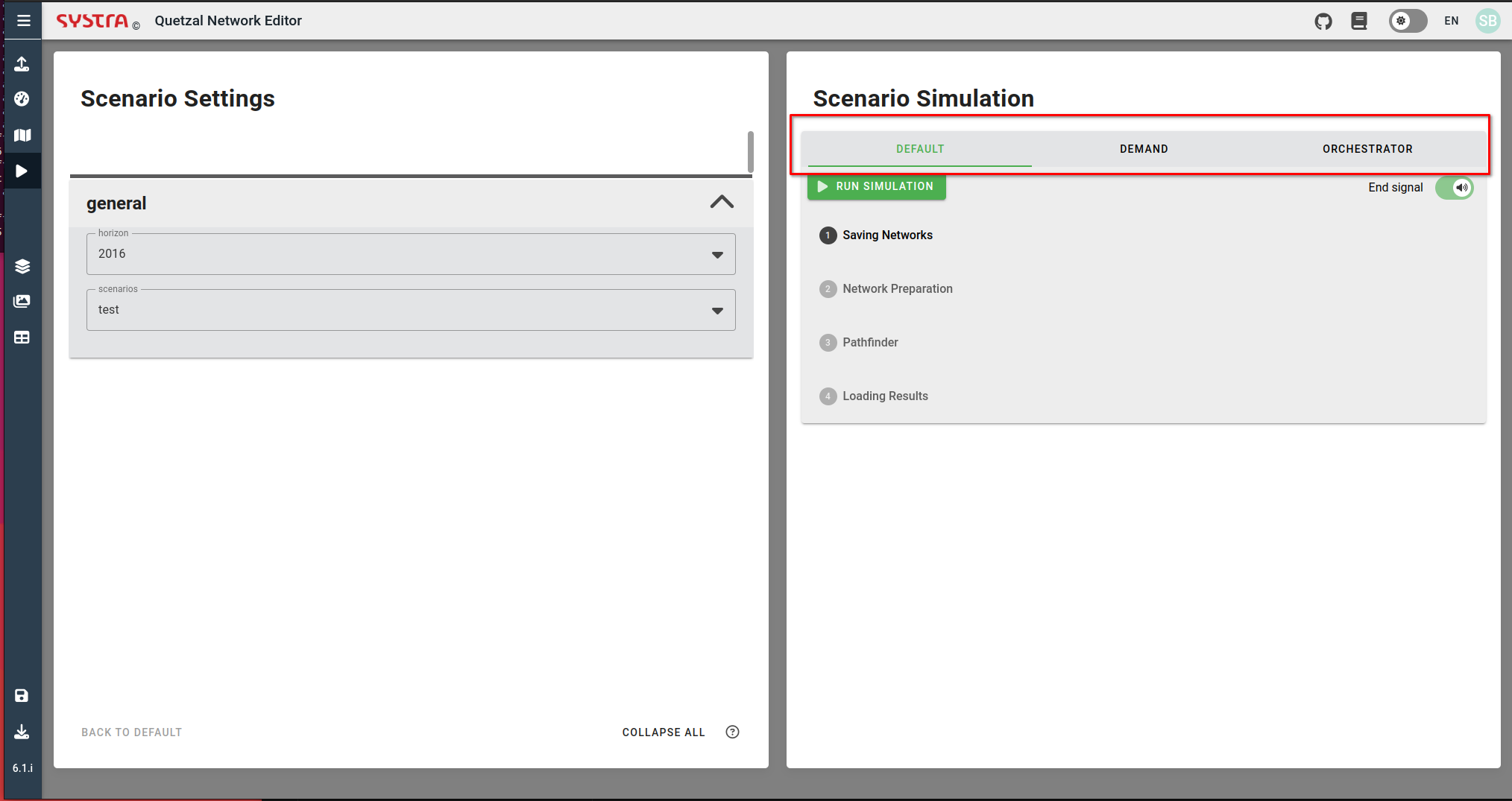Click BACK TO DEFAULT button
This screenshot has height=801, width=1512.
click(x=132, y=732)
